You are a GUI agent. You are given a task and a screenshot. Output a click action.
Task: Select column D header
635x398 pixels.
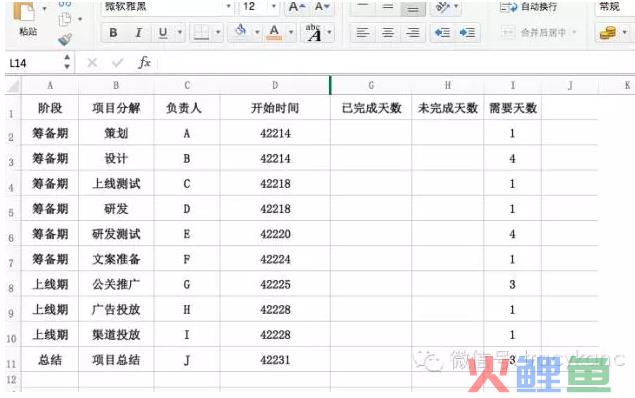(275, 85)
